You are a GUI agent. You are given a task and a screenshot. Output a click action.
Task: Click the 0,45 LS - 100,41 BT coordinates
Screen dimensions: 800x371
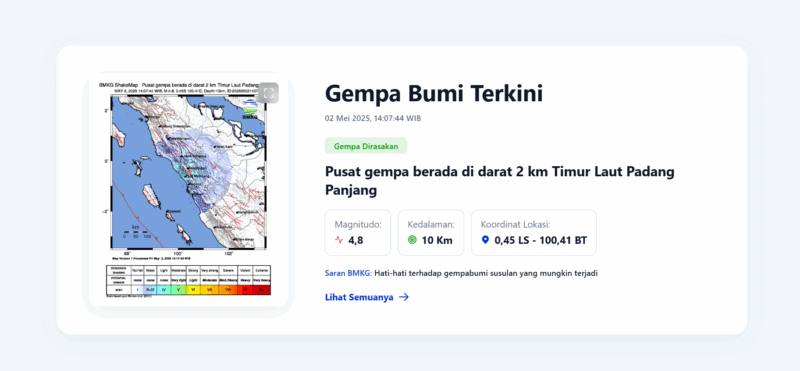point(541,240)
